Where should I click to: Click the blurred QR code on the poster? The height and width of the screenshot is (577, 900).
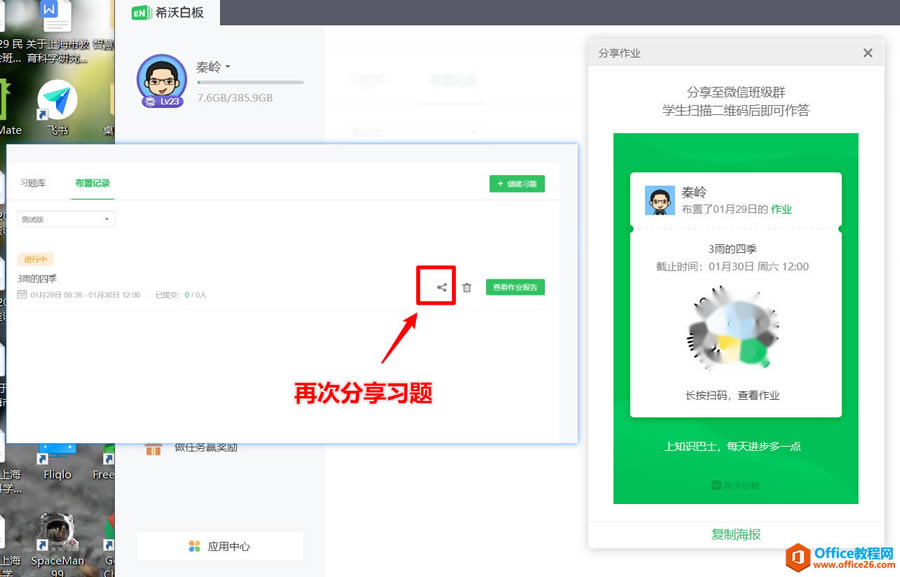tap(732, 327)
